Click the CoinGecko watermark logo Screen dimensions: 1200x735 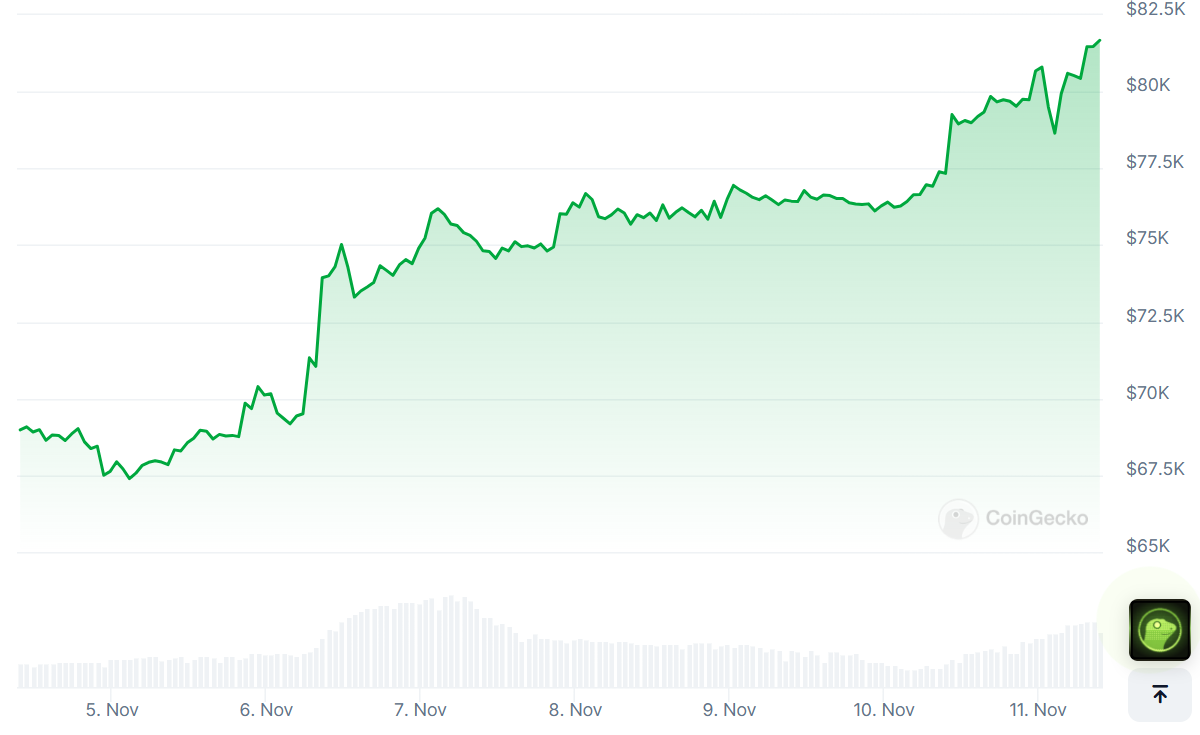pos(1014,518)
